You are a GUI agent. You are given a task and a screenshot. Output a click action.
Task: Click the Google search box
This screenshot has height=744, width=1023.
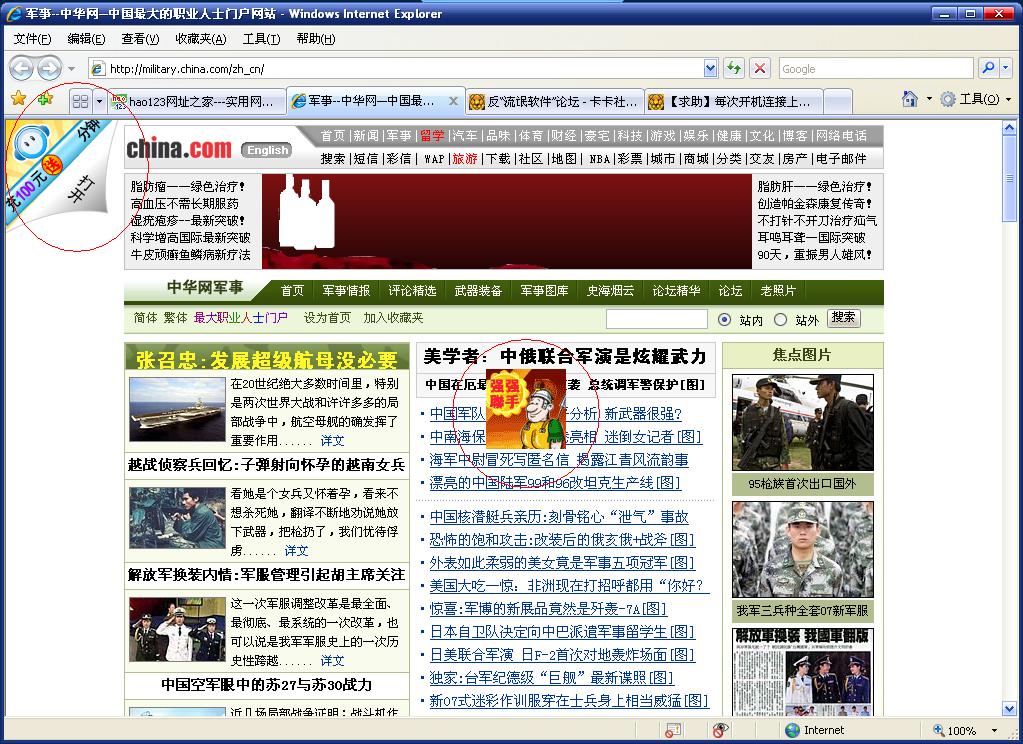[876, 69]
